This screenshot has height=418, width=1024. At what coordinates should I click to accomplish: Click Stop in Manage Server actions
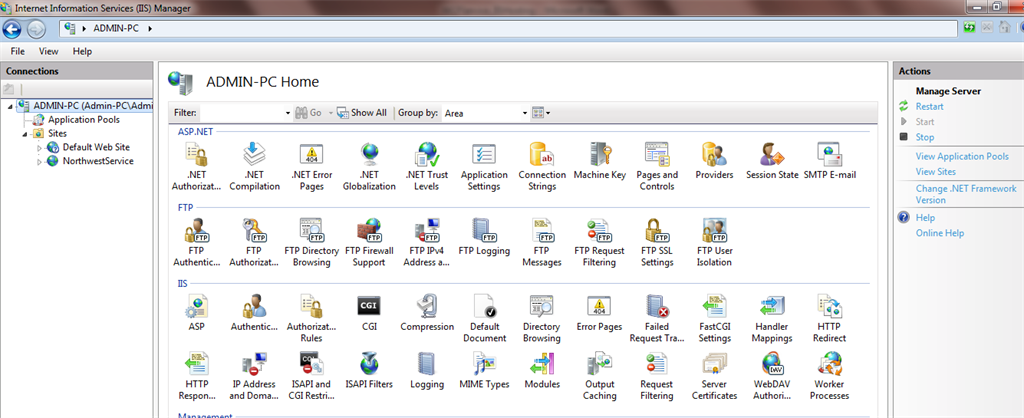click(x=925, y=137)
